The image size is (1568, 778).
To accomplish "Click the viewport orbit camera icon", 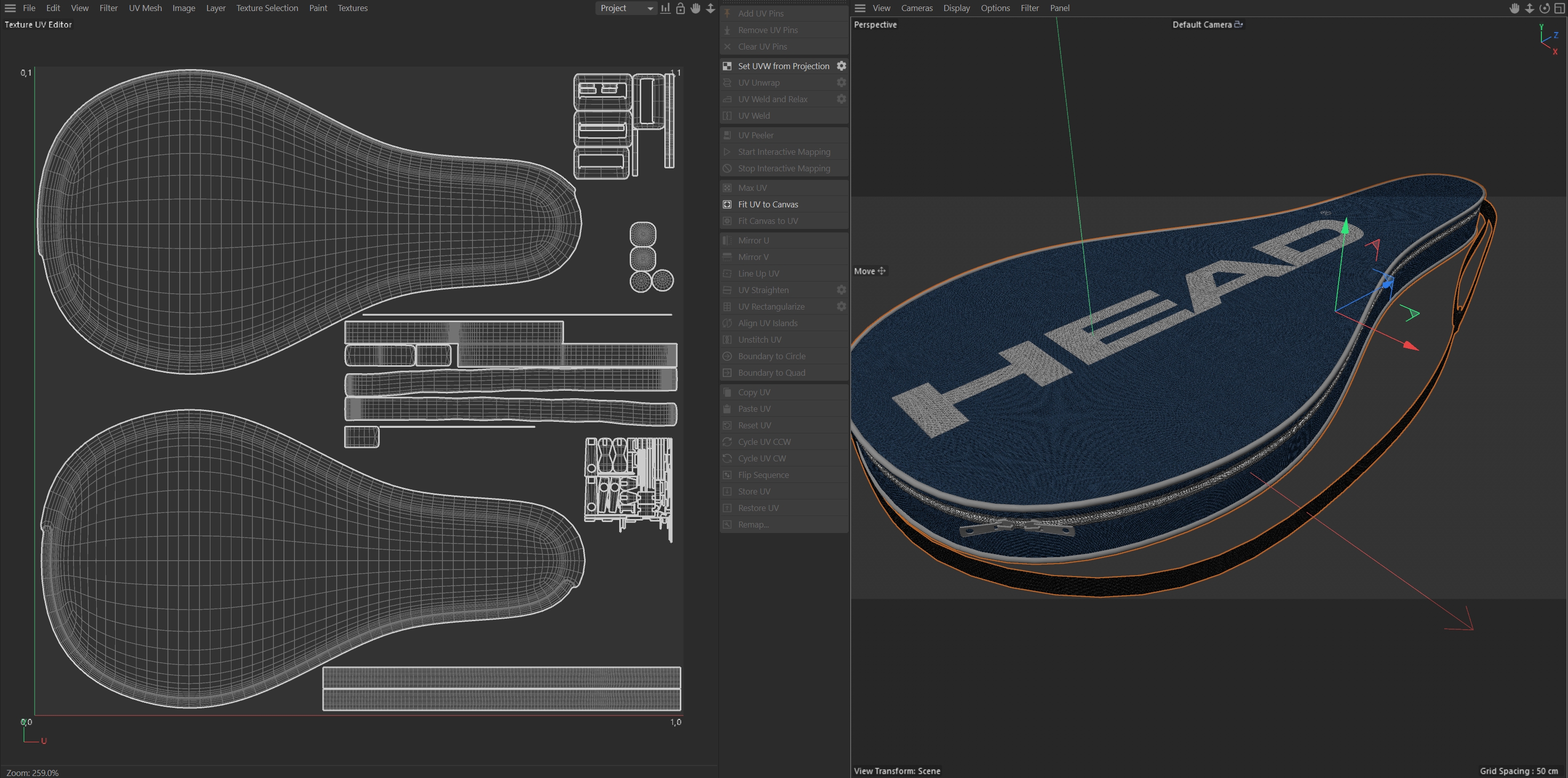I will (x=1544, y=8).
